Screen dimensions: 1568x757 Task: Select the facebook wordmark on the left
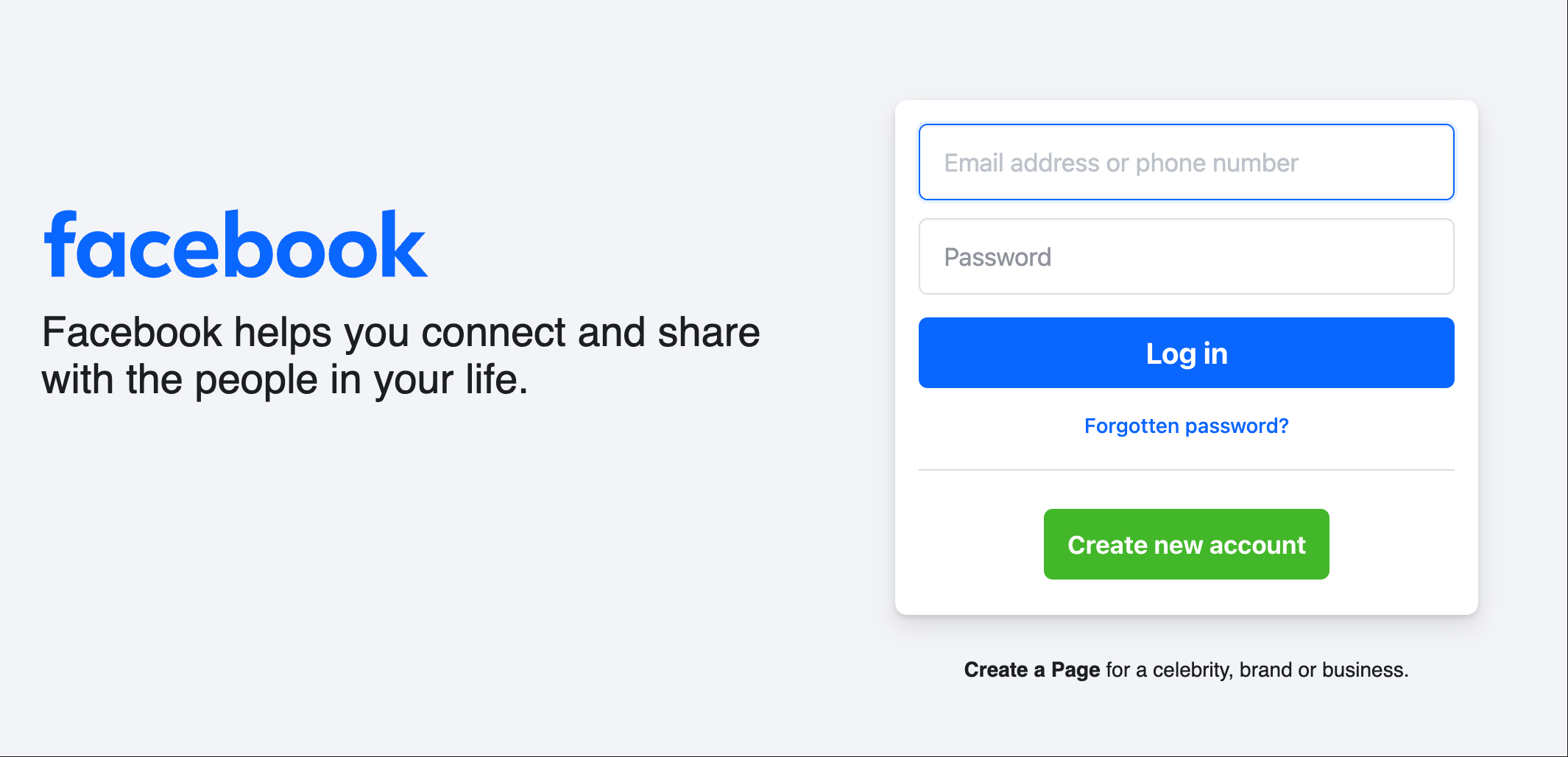236,245
